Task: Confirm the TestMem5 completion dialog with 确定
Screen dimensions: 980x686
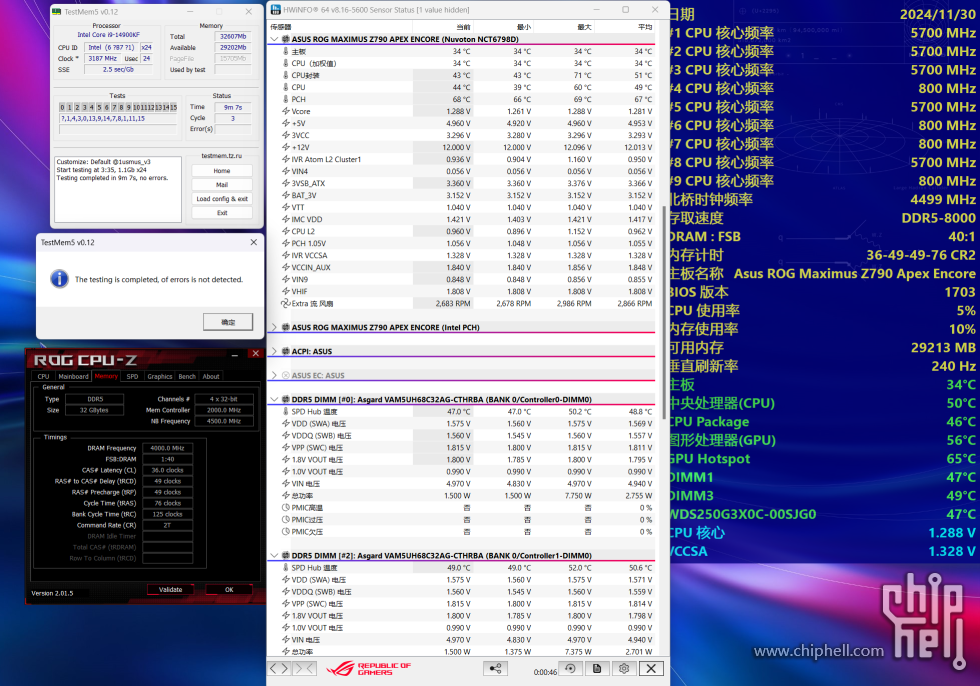Action: (x=228, y=322)
